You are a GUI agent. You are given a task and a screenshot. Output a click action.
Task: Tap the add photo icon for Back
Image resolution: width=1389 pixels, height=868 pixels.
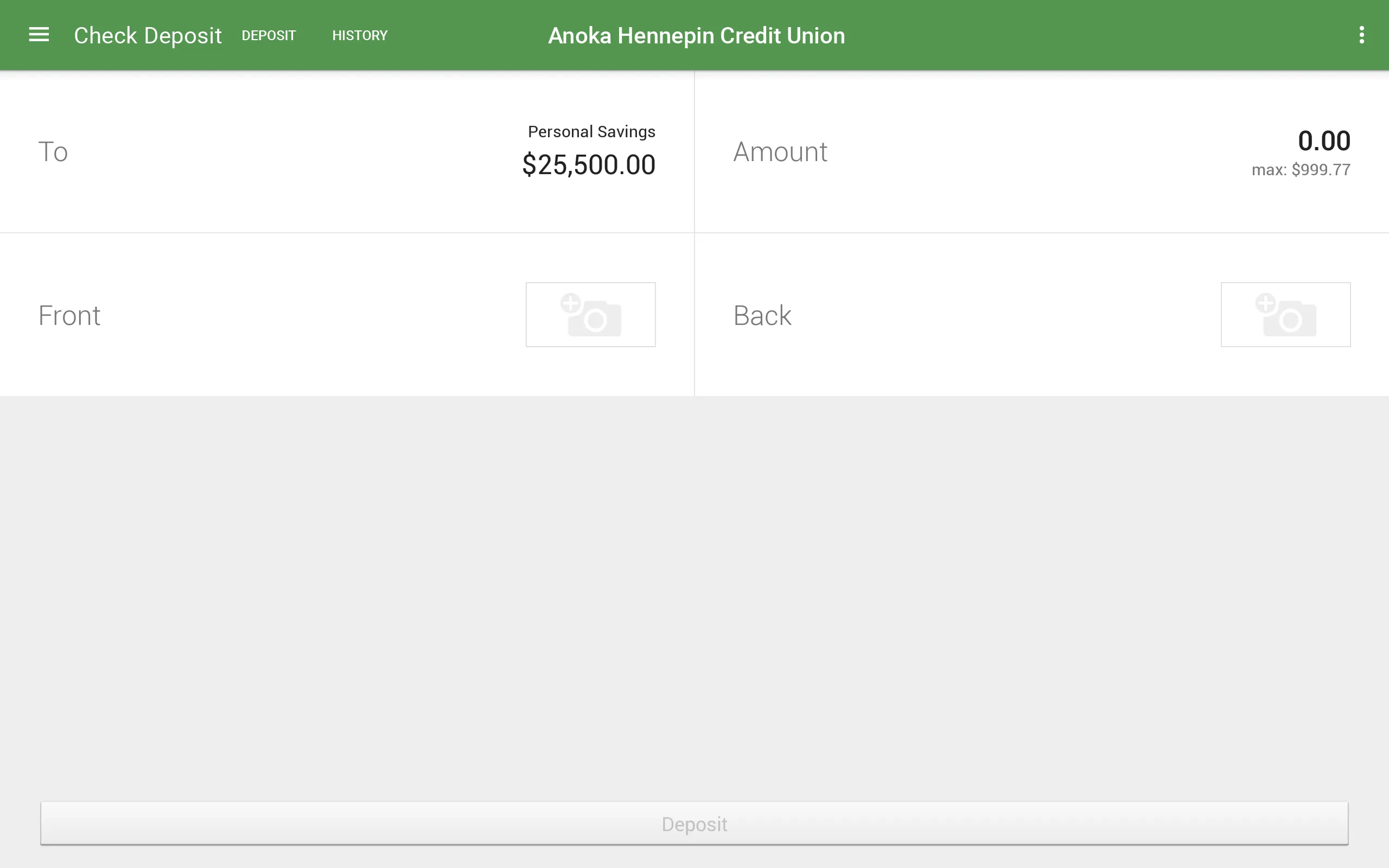pyautogui.click(x=1286, y=314)
